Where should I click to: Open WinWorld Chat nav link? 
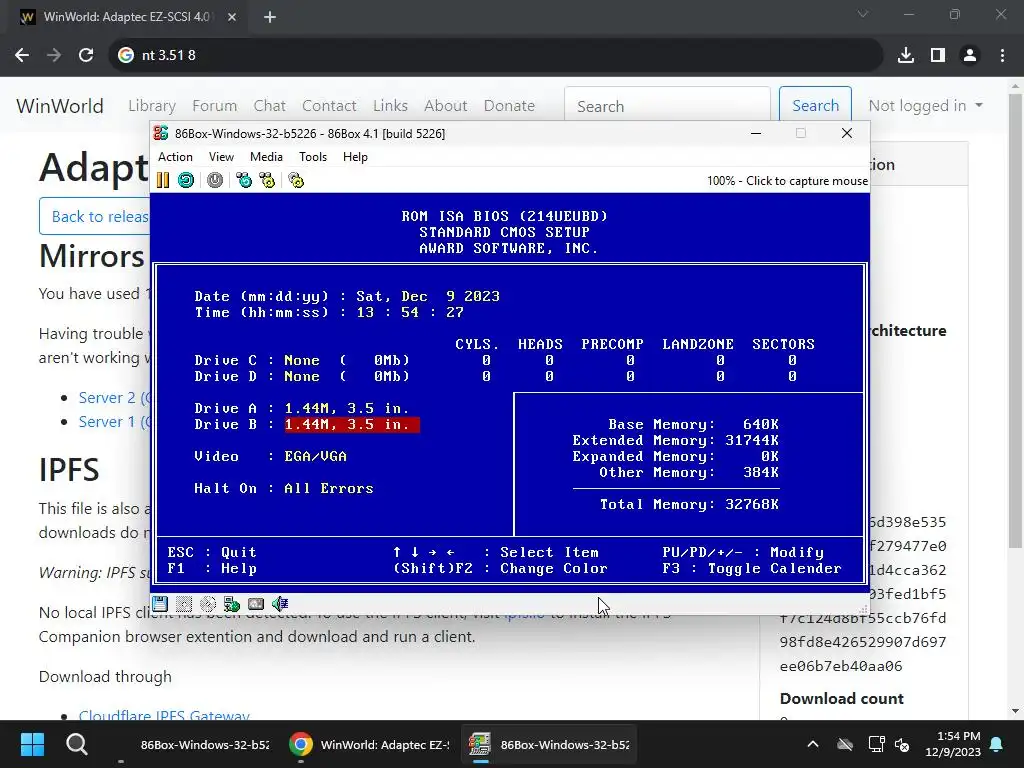(x=270, y=106)
